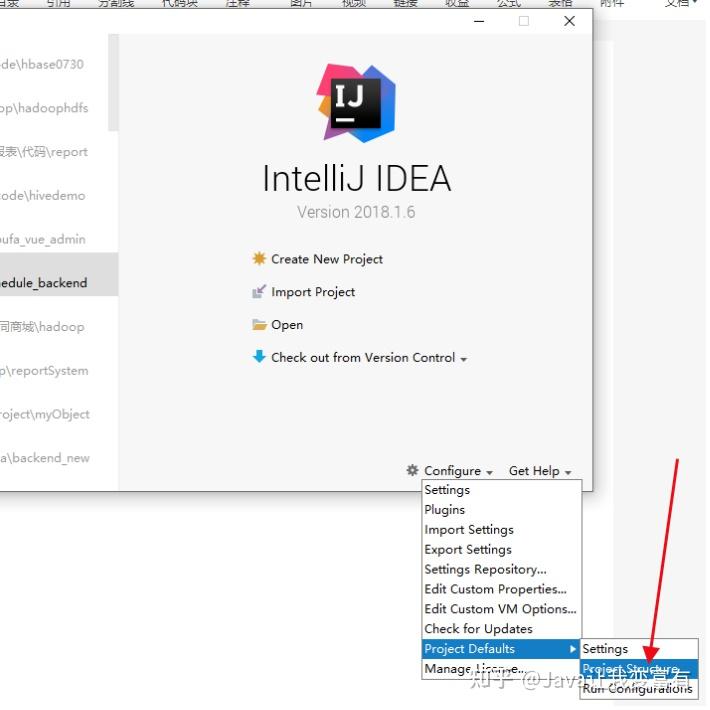Click the Check out download arrow icon
Screen dimensions: 710x710
(x=259, y=357)
